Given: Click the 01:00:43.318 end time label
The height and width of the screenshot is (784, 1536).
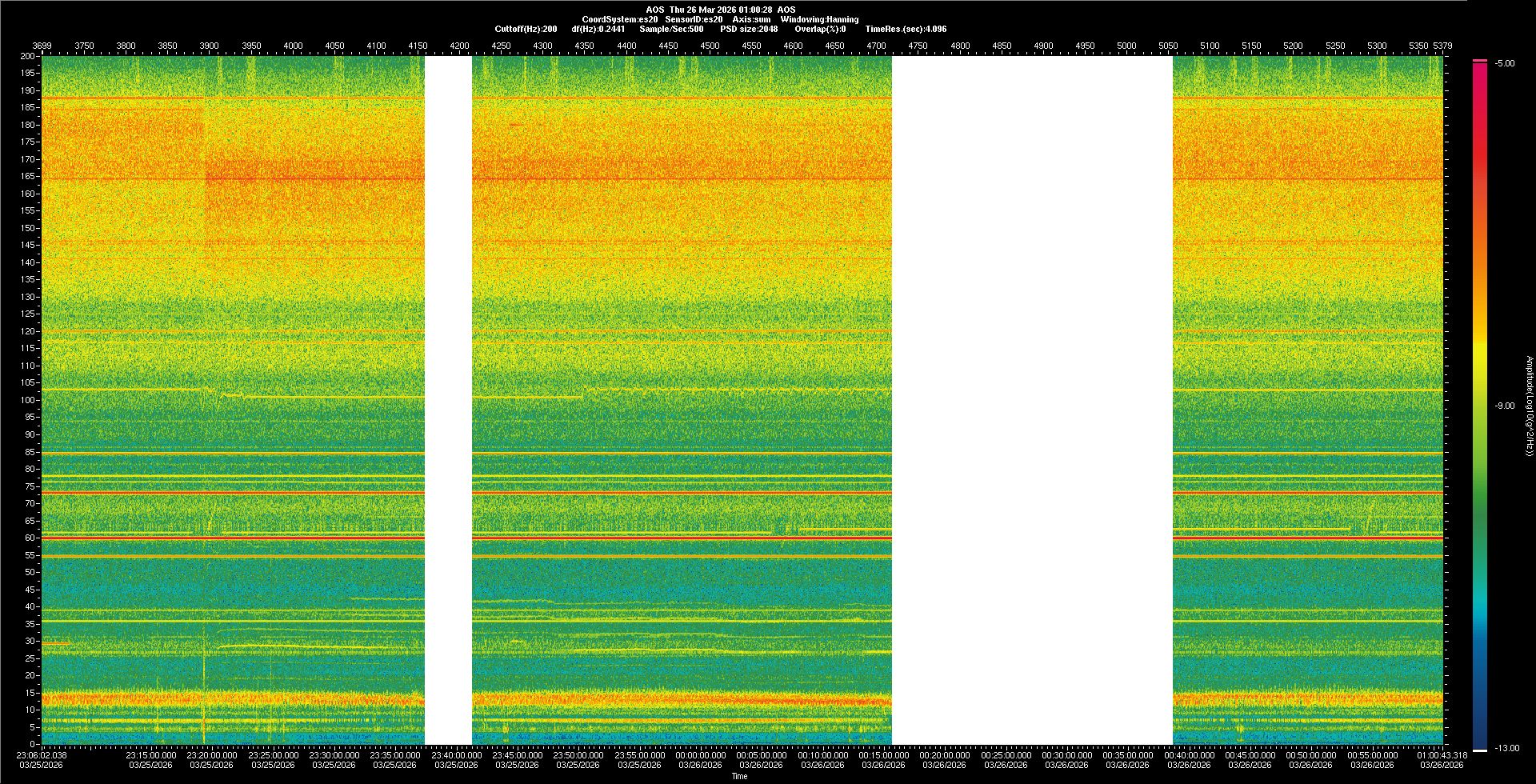Looking at the screenshot, I should pyautogui.click(x=1442, y=755).
